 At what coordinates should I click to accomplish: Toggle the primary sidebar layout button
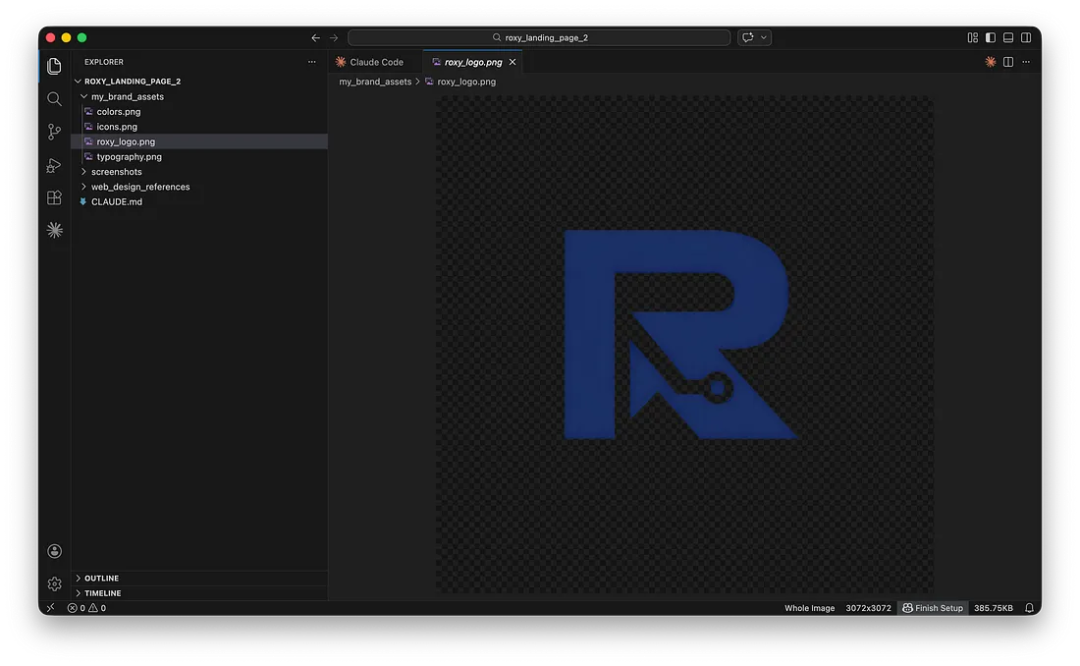pyautogui.click(x=990, y=38)
